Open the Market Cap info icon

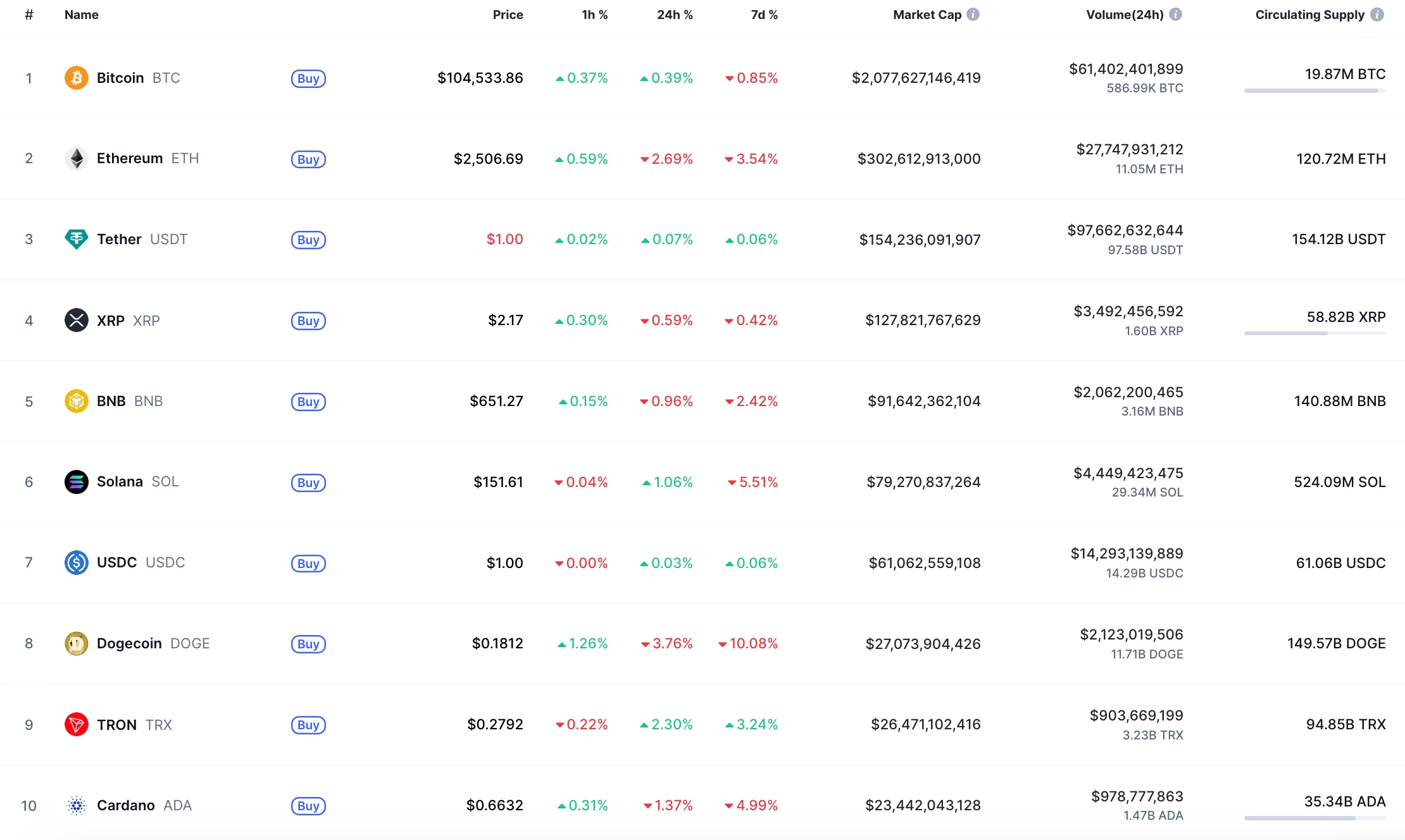[x=973, y=14]
